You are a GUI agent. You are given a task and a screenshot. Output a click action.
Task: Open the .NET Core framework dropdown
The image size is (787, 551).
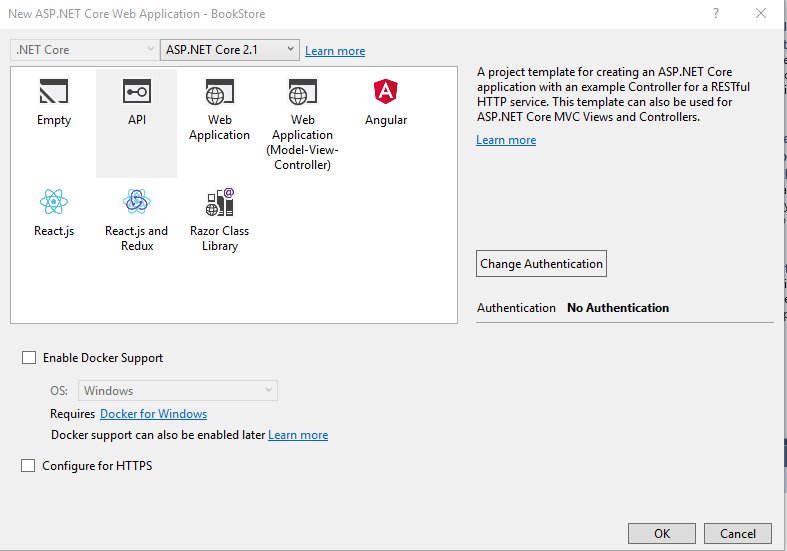coord(83,50)
